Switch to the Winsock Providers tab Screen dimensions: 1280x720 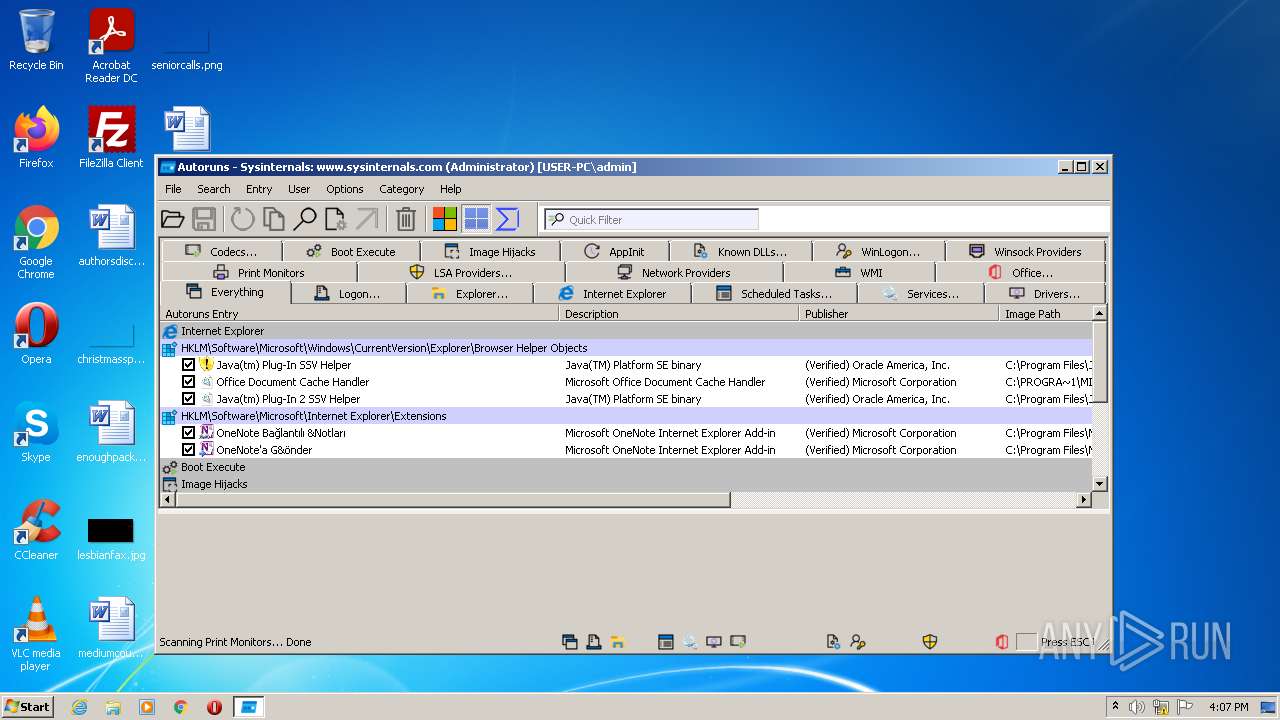point(1025,252)
